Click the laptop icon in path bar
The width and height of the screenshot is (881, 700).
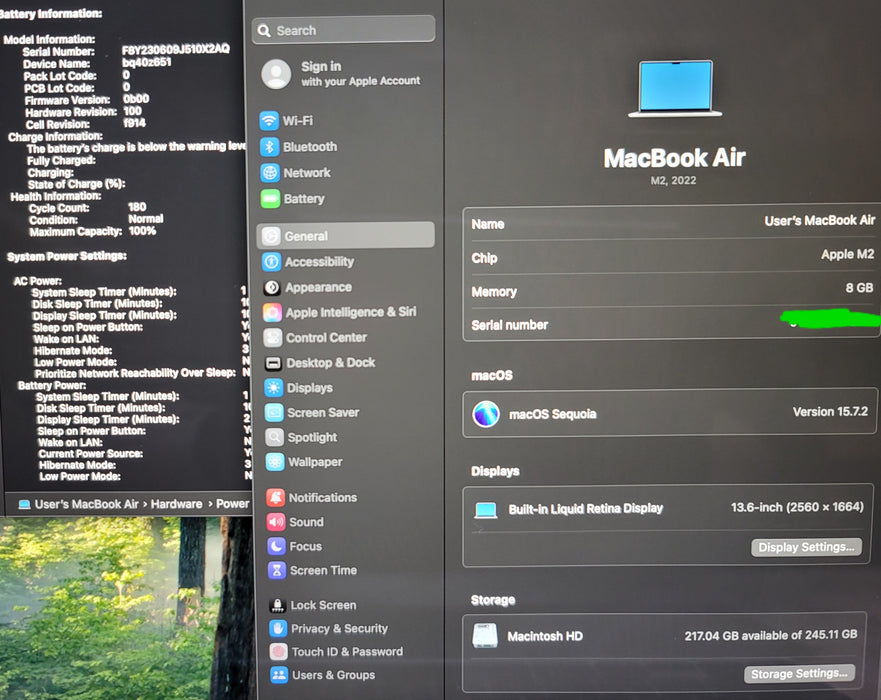(24, 504)
